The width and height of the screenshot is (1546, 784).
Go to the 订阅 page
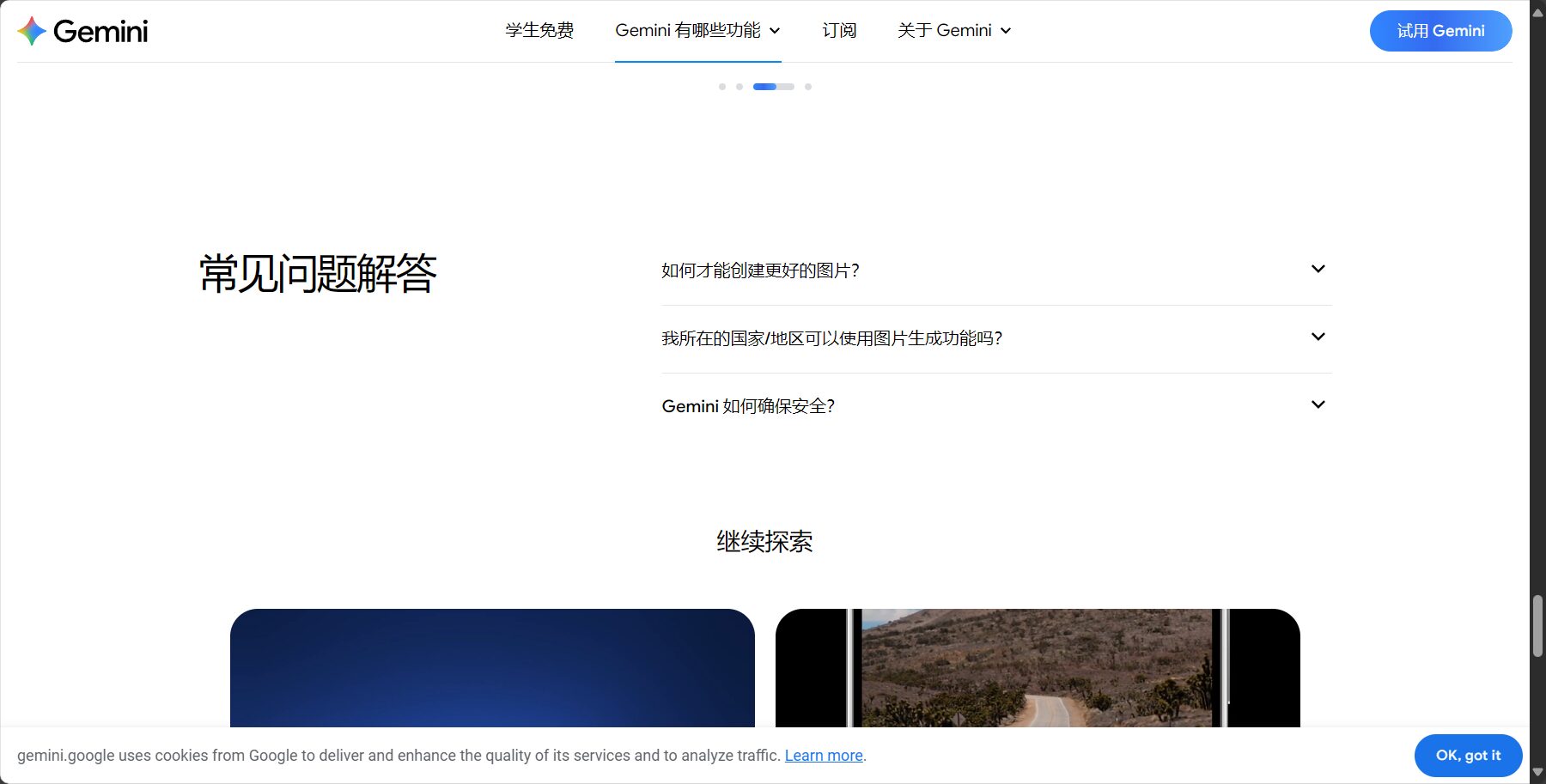click(839, 30)
